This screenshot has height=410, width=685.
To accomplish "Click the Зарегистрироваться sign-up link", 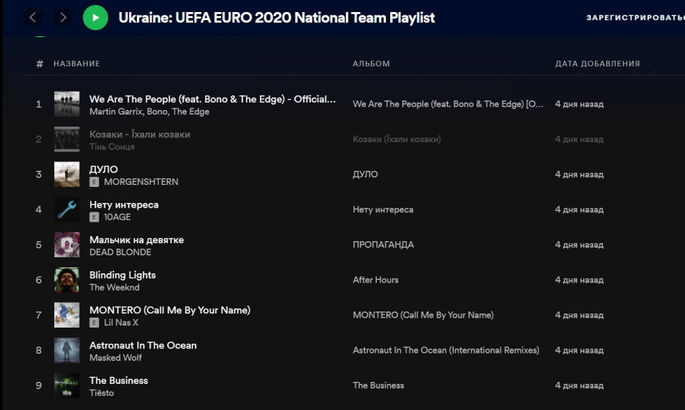I will point(635,18).
